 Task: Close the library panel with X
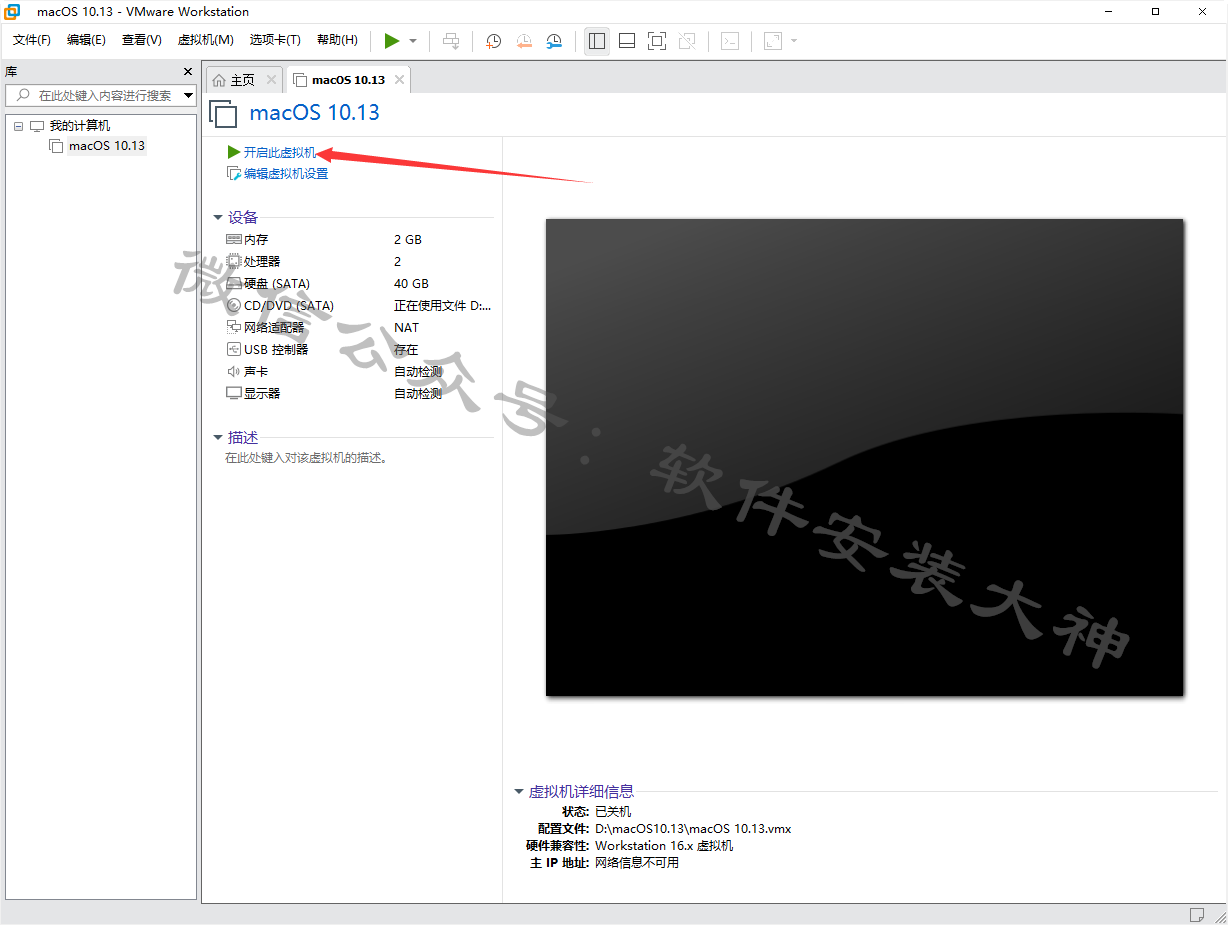pos(188,72)
